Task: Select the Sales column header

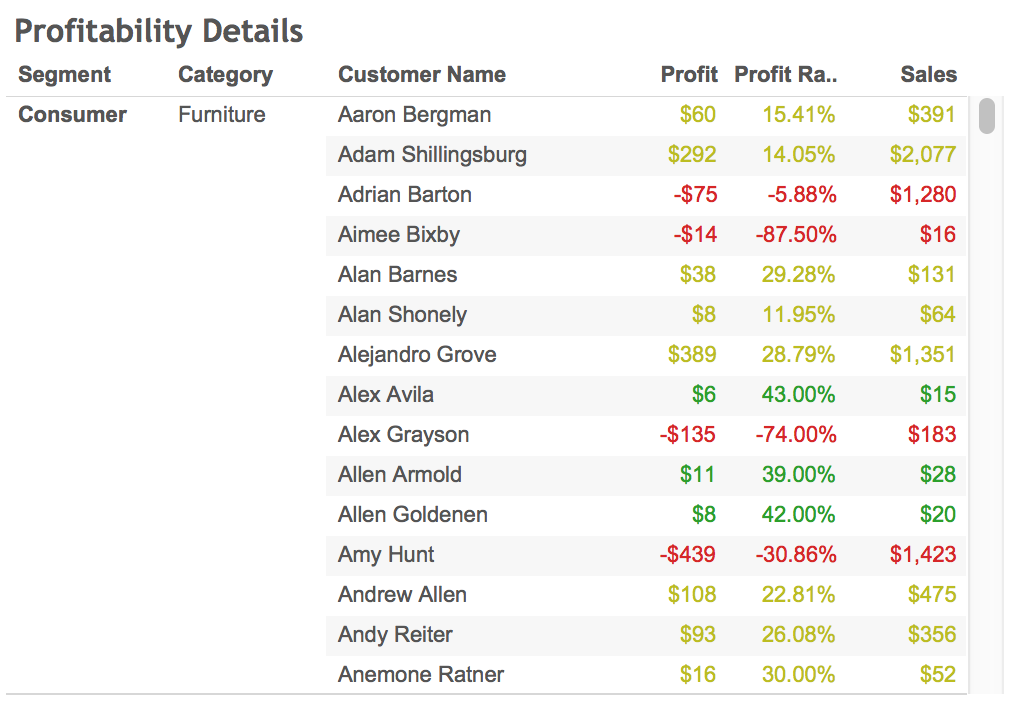Action: (928, 75)
